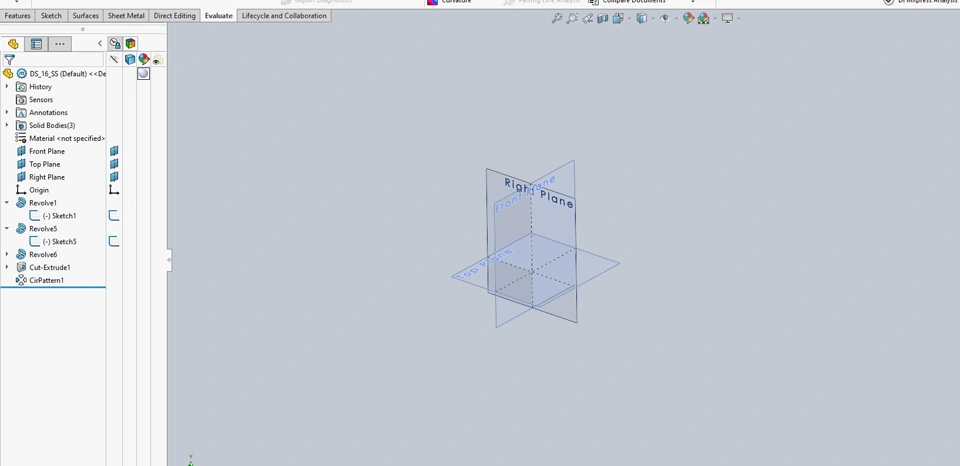The height and width of the screenshot is (466, 960).
Task: Click the Zoom to Fit icon
Action: point(557,19)
